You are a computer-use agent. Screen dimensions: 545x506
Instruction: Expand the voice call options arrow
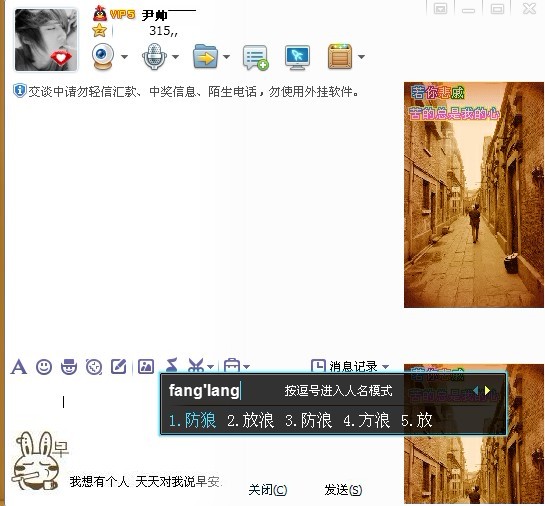click(x=176, y=57)
